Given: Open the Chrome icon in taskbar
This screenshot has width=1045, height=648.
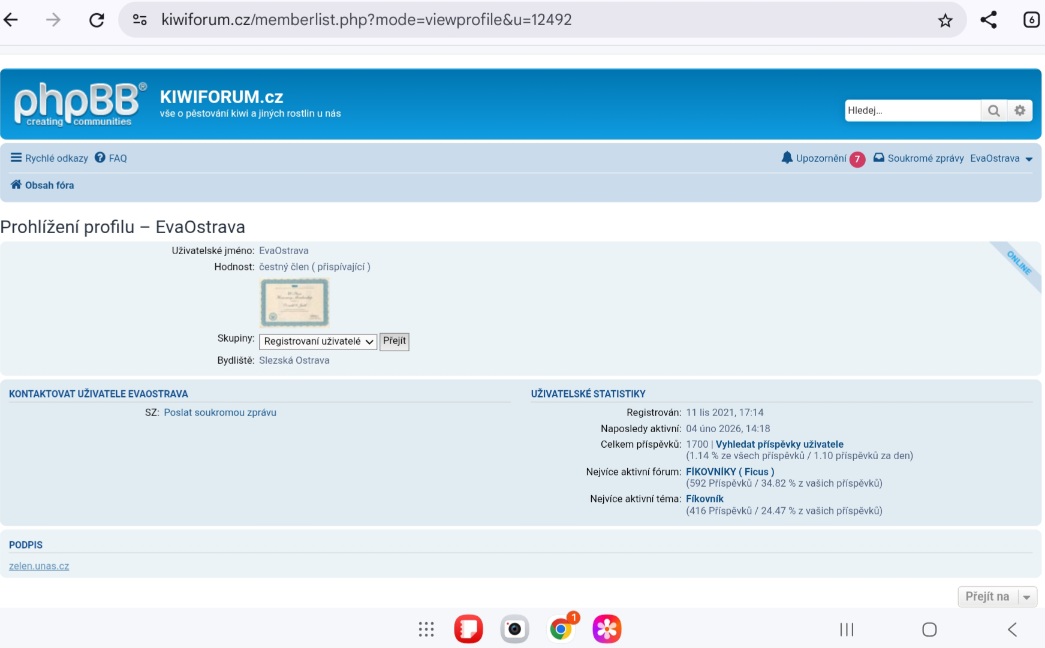Looking at the screenshot, I should pos(561,629).
